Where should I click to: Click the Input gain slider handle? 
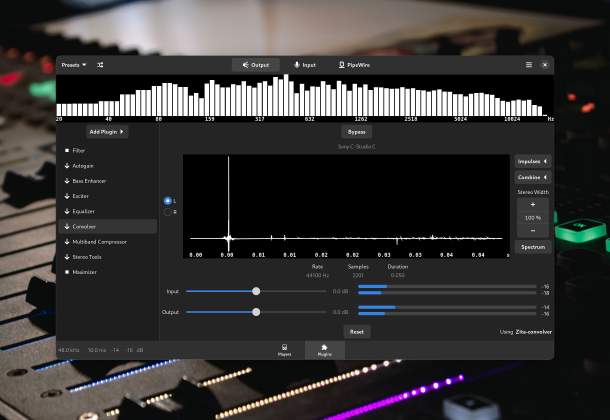pyautogui.click(x=256, y=291)
